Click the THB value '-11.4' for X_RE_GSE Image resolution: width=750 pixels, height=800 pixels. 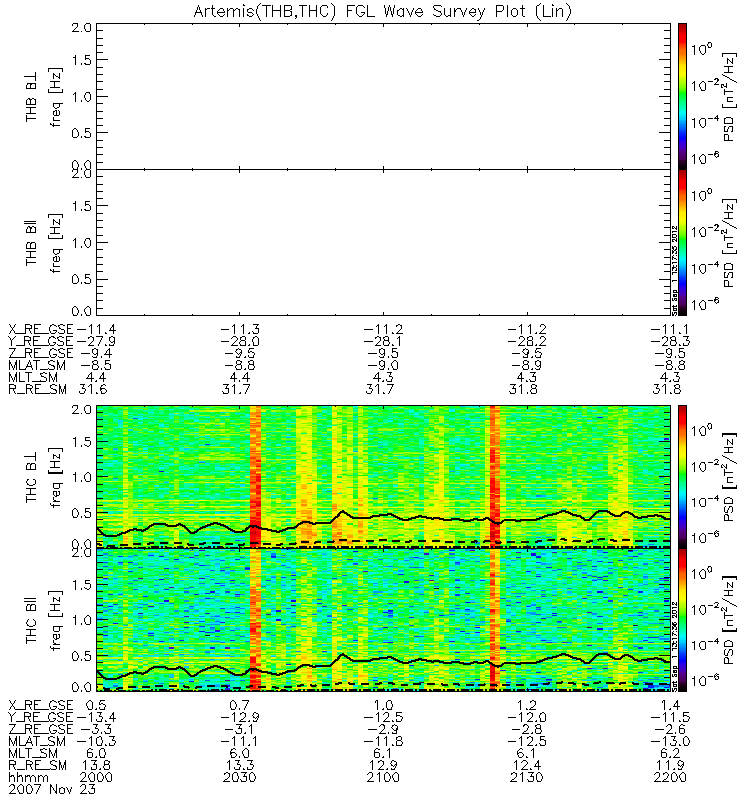pos(96,329)
